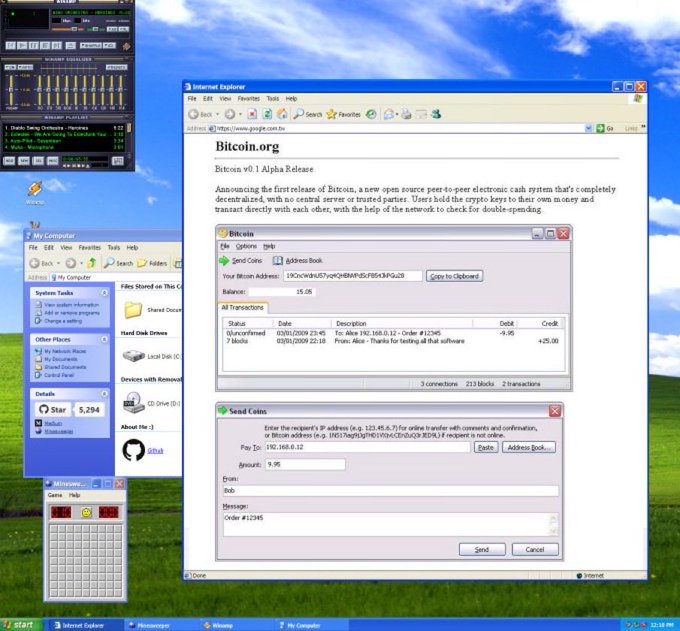
Task: Open the Options menu in Bitcoin window
Action: pos(246,246)
